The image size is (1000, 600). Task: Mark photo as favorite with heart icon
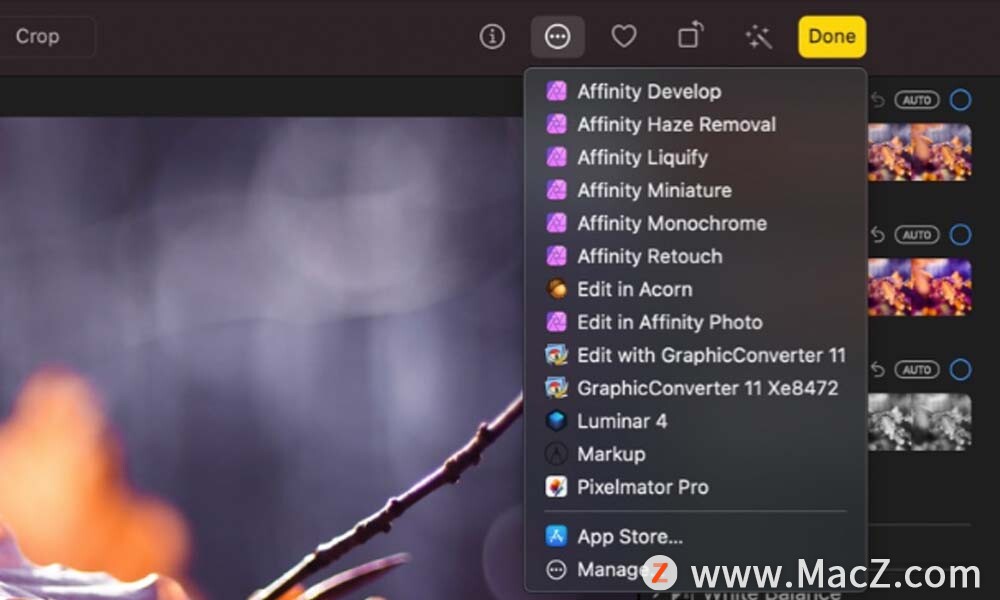pos(624,36)
